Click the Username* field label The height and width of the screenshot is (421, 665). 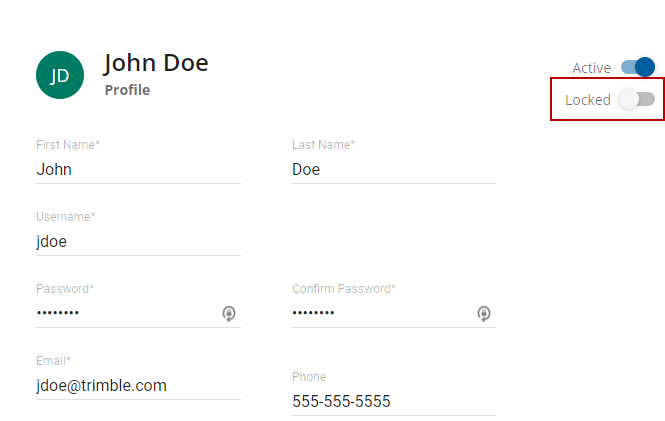66,217
